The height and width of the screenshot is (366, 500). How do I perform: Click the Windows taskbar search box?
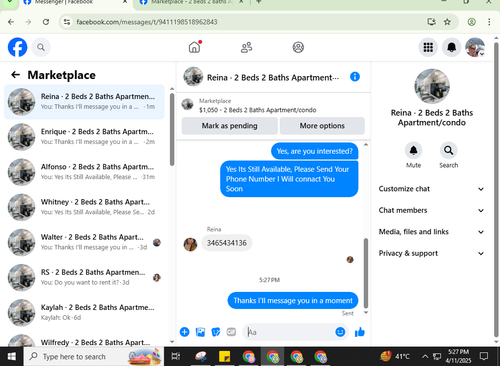click(x=94, y=357)
